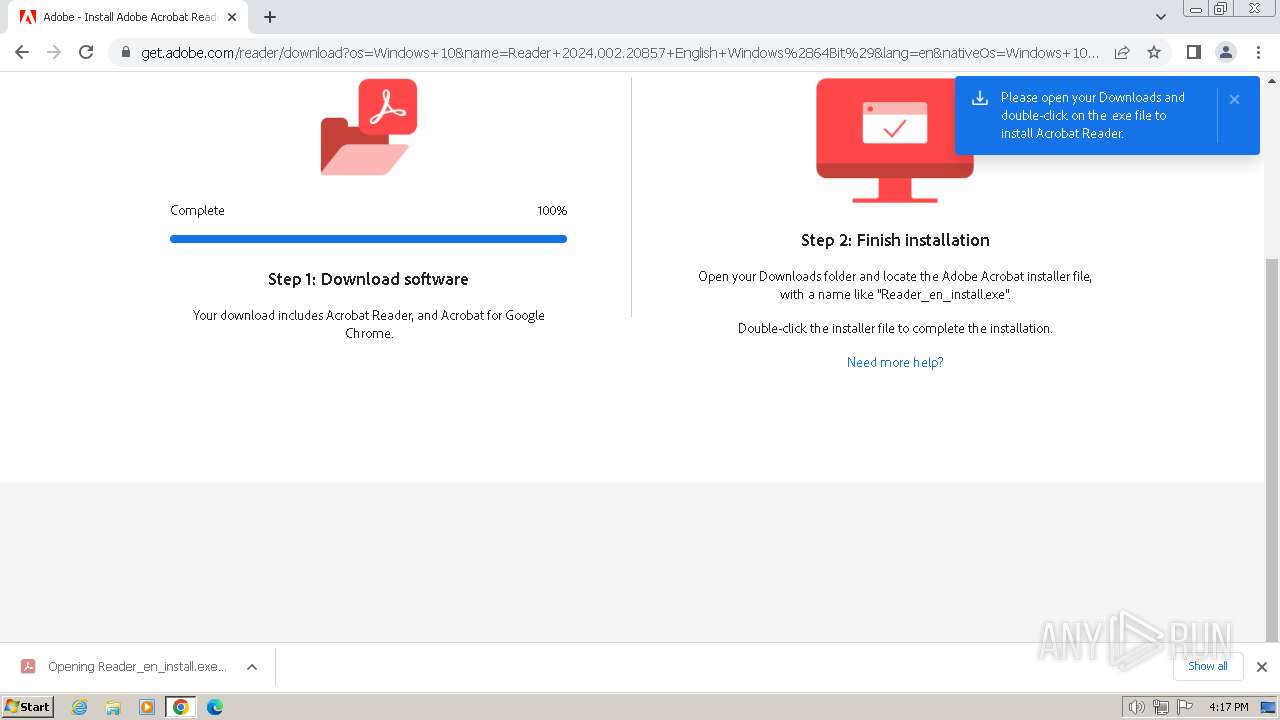Click the red monitor illustration
This screenshot has width=1280, height=720.
(x=895, y=140)
